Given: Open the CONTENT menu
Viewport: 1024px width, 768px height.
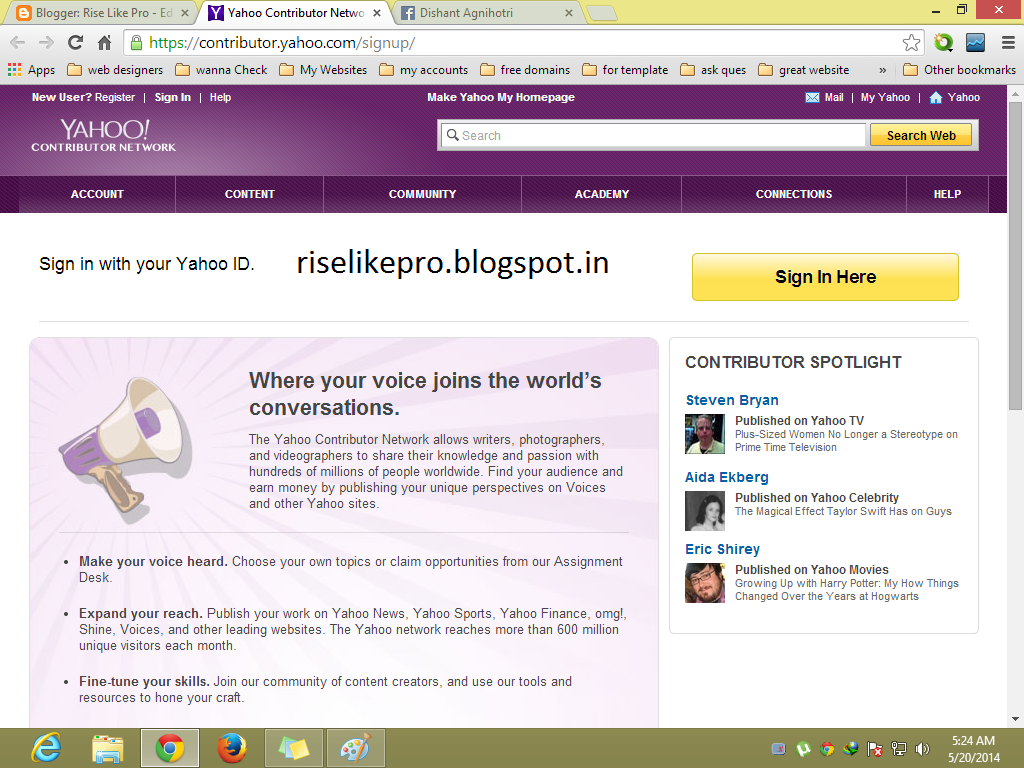Looking at the screenshot, I should click(249, 194).
